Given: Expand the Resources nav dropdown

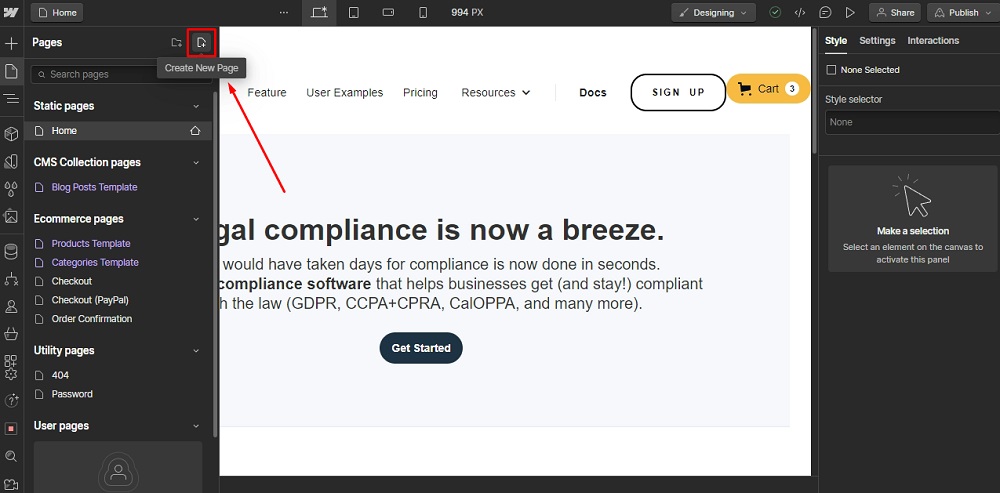Looking at the screenshot, I should point(496,92).
